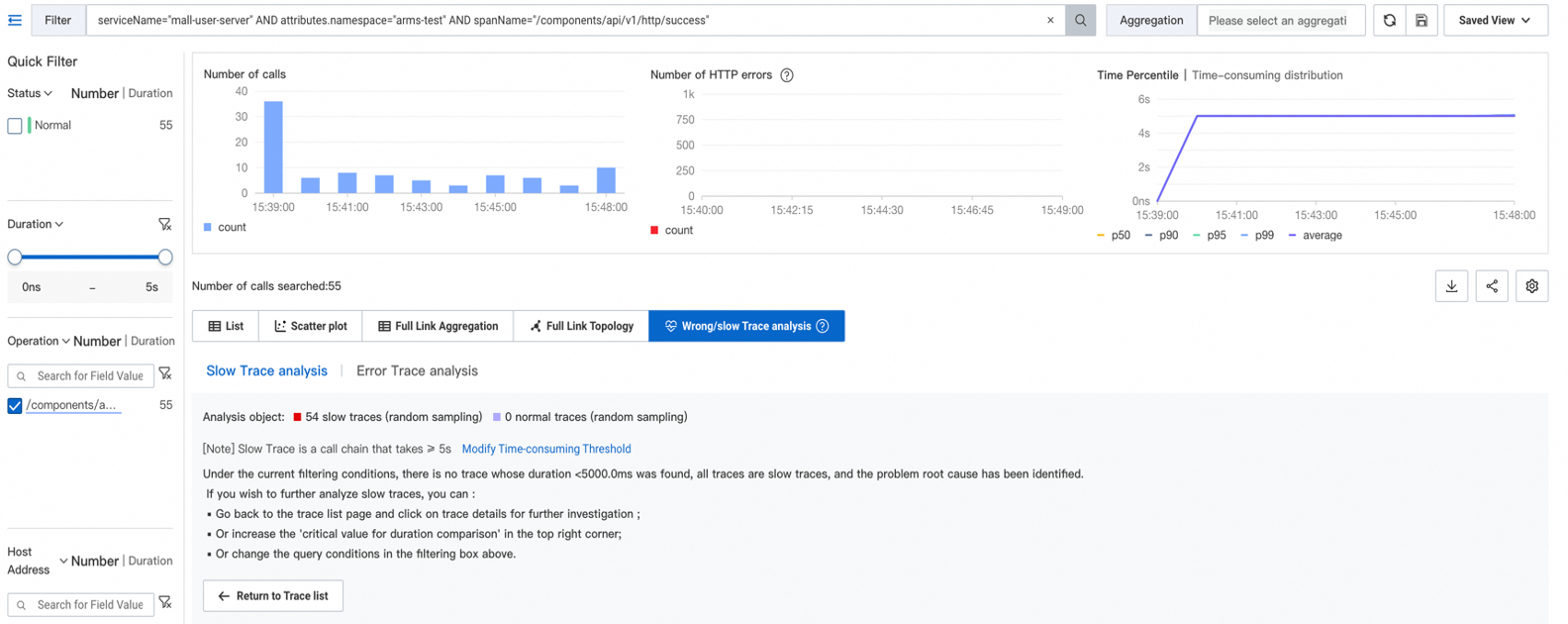The image size is (1568, 624).
Task: Click the search magnifier icon in filter bar
Action: pos(1080,20)
